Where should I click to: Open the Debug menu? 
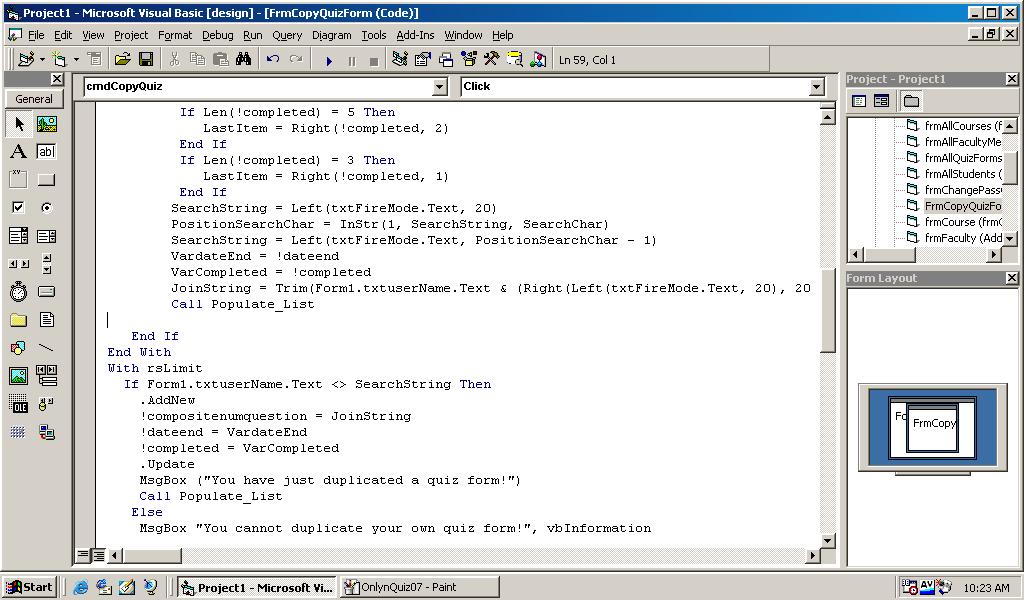(217, 35)
